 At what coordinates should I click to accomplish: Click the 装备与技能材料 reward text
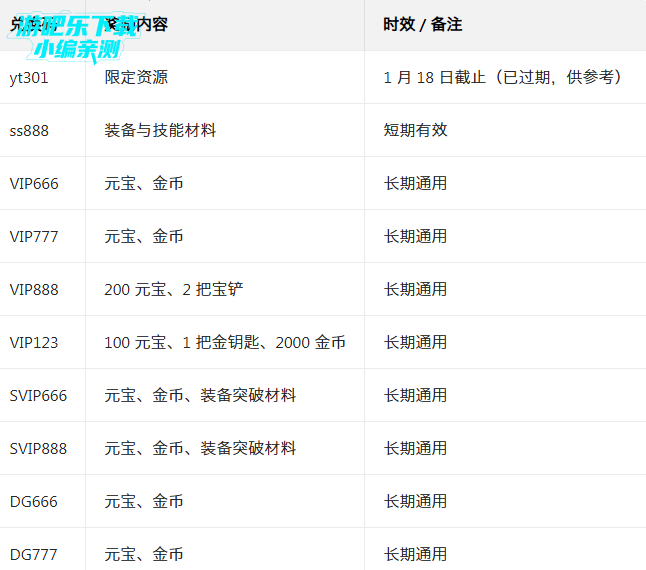(x=160, y=130)
